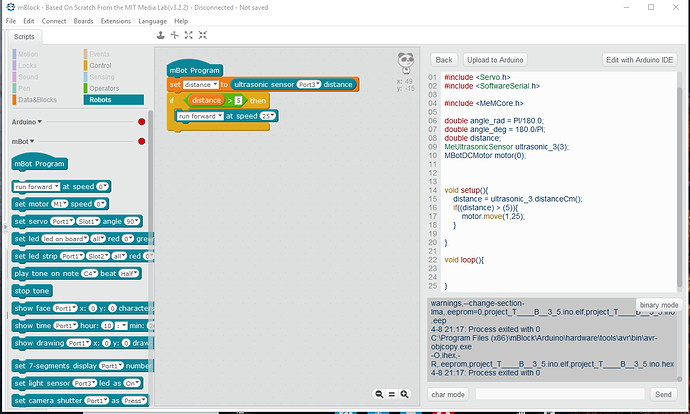The width and height of the screenshot is (690, 414).
Task: Expand the Arduino extension dropdown
Action: coord(26,122)
